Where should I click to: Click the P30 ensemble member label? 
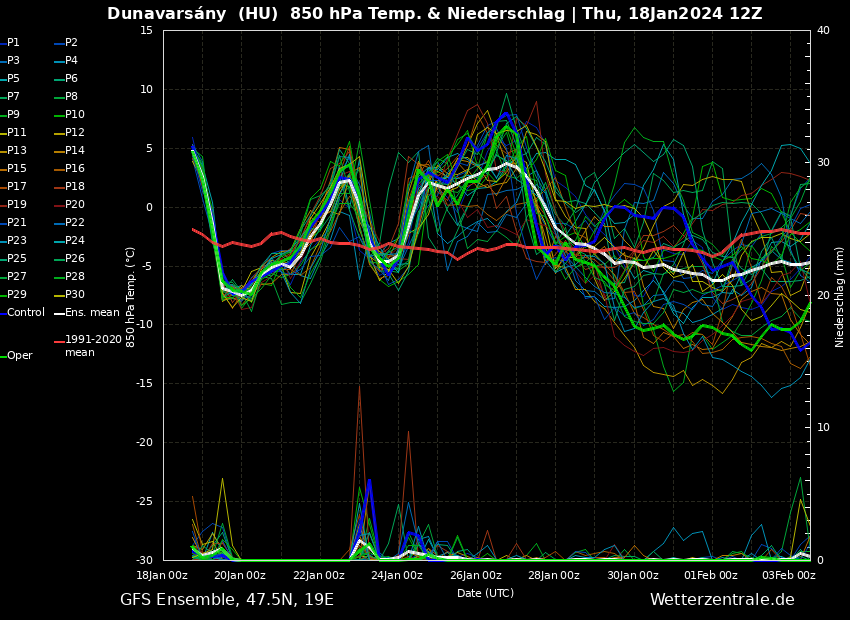click(x=75, y=295)
